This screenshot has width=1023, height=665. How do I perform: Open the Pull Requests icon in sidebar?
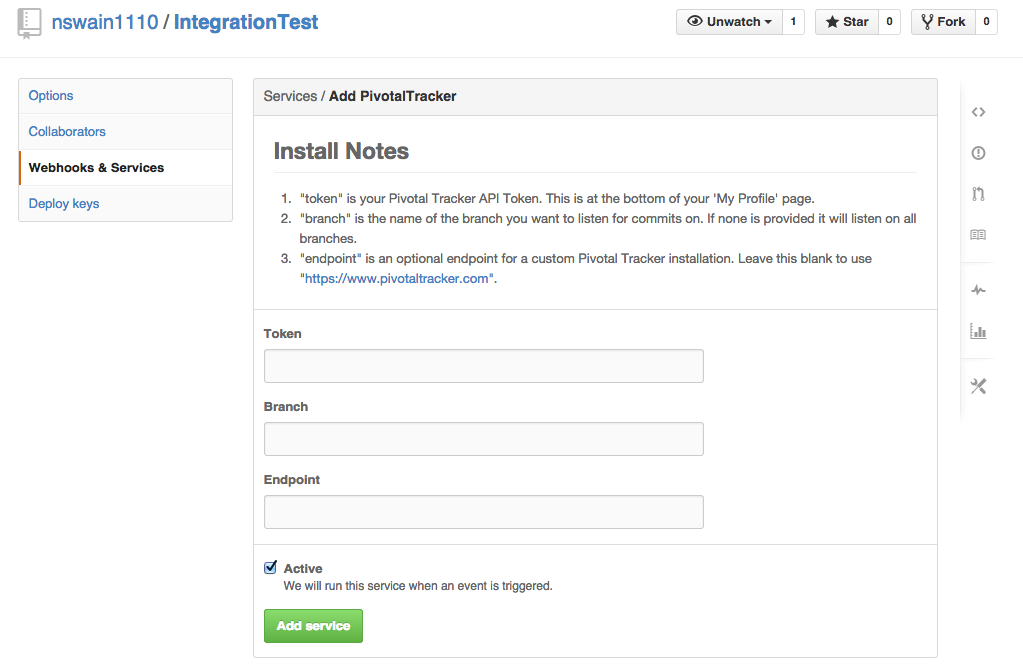tap(978, 194)
